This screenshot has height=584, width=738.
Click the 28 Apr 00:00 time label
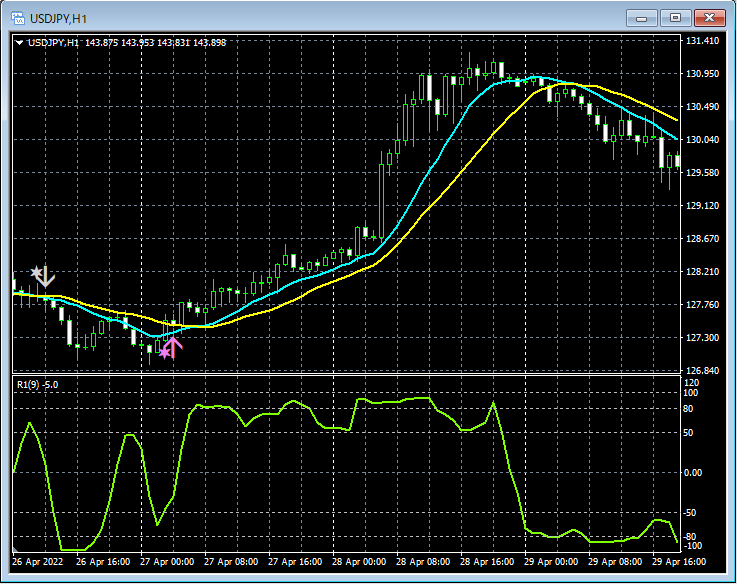click(x=359, y=562)
